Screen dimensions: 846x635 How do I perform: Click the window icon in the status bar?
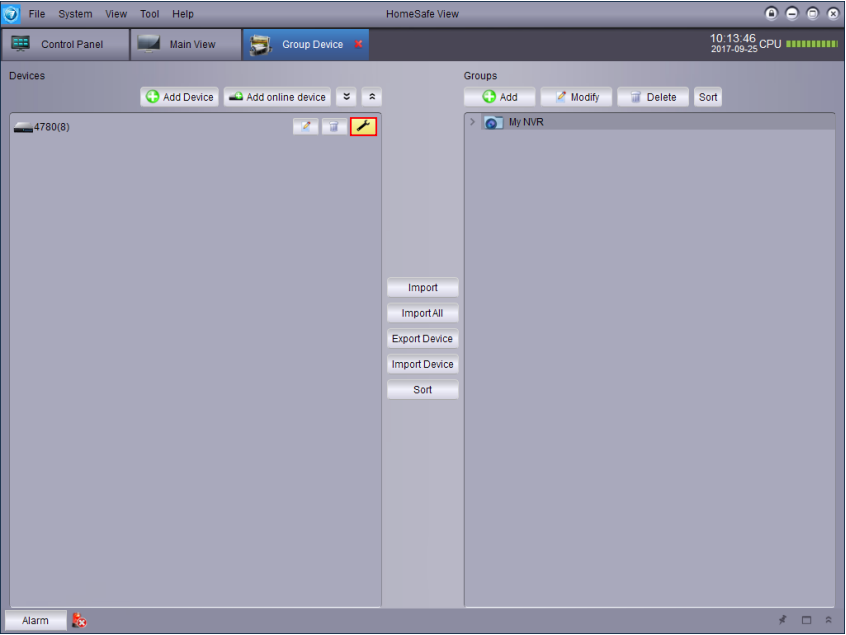click(806, 621)
